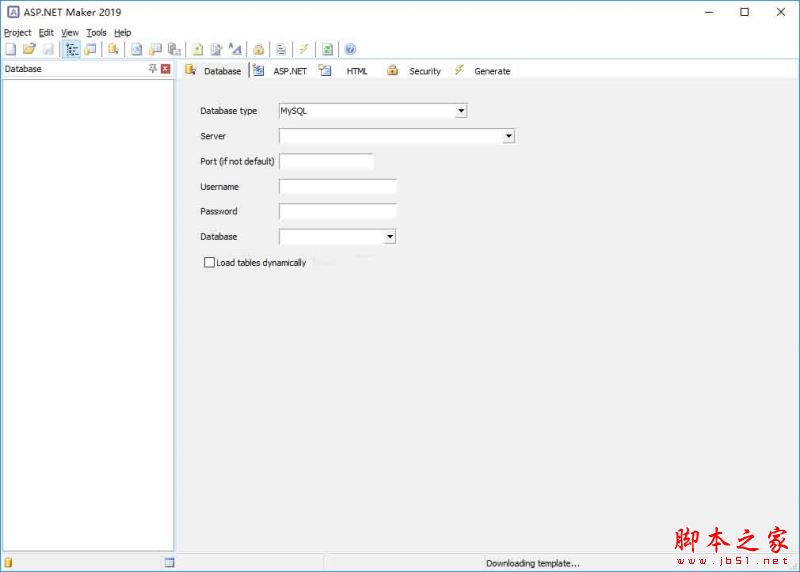
Task: Click the page document toolbar icon with arrow
Action: [137, 49]
